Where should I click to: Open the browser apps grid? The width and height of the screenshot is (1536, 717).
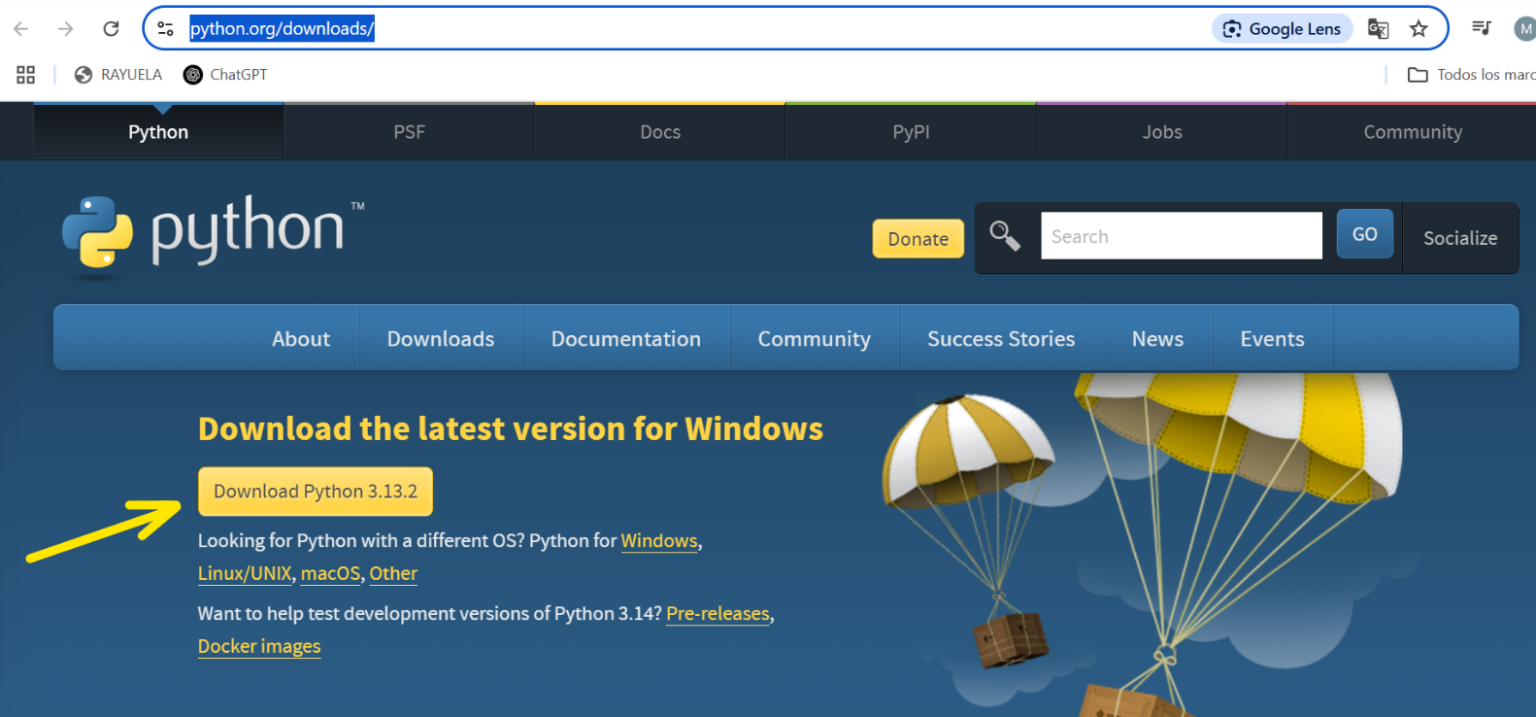25,74
